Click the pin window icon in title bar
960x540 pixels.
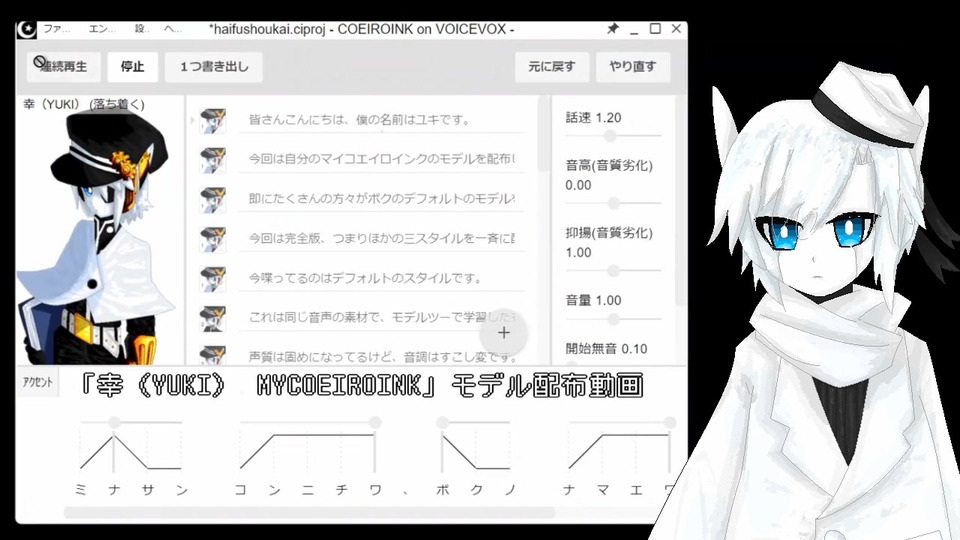pos(612,28)
